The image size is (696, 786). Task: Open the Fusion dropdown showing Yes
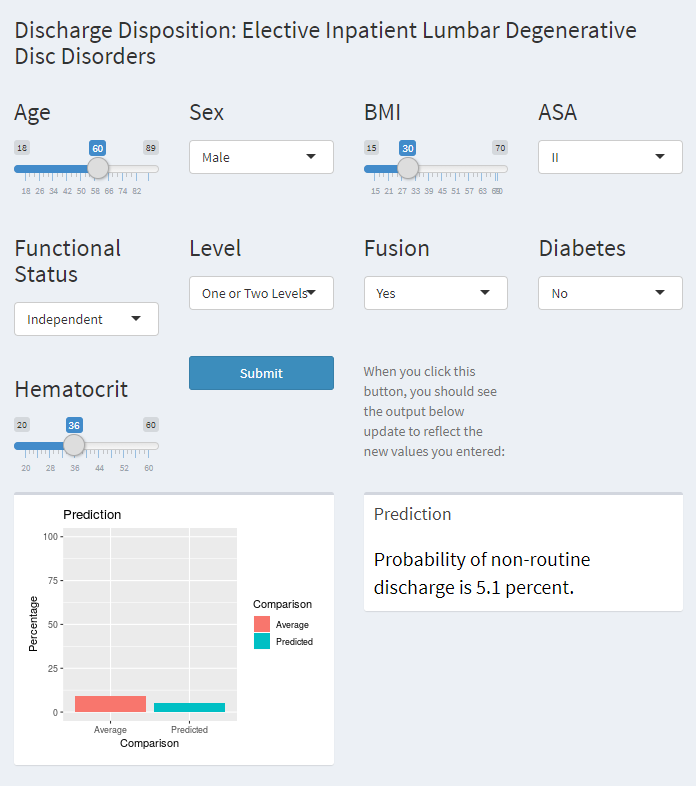(435, 293)
